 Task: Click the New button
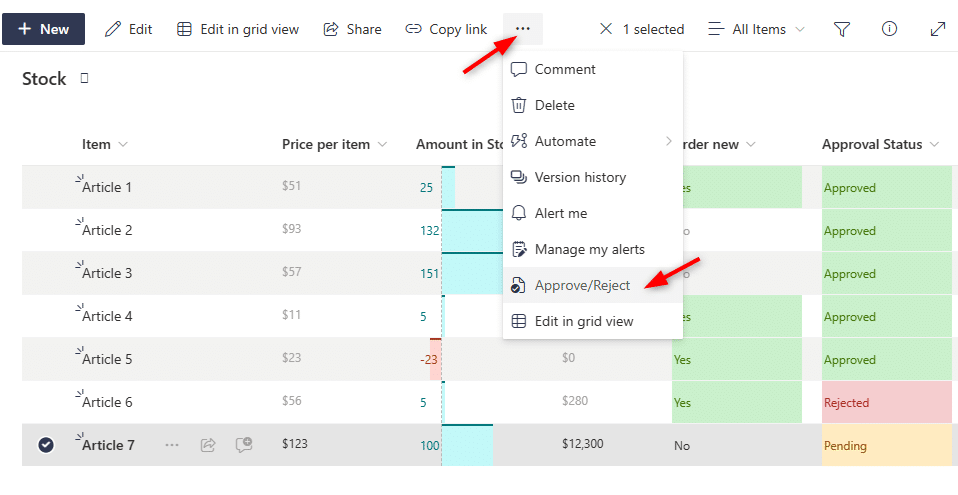coord(43,29)
